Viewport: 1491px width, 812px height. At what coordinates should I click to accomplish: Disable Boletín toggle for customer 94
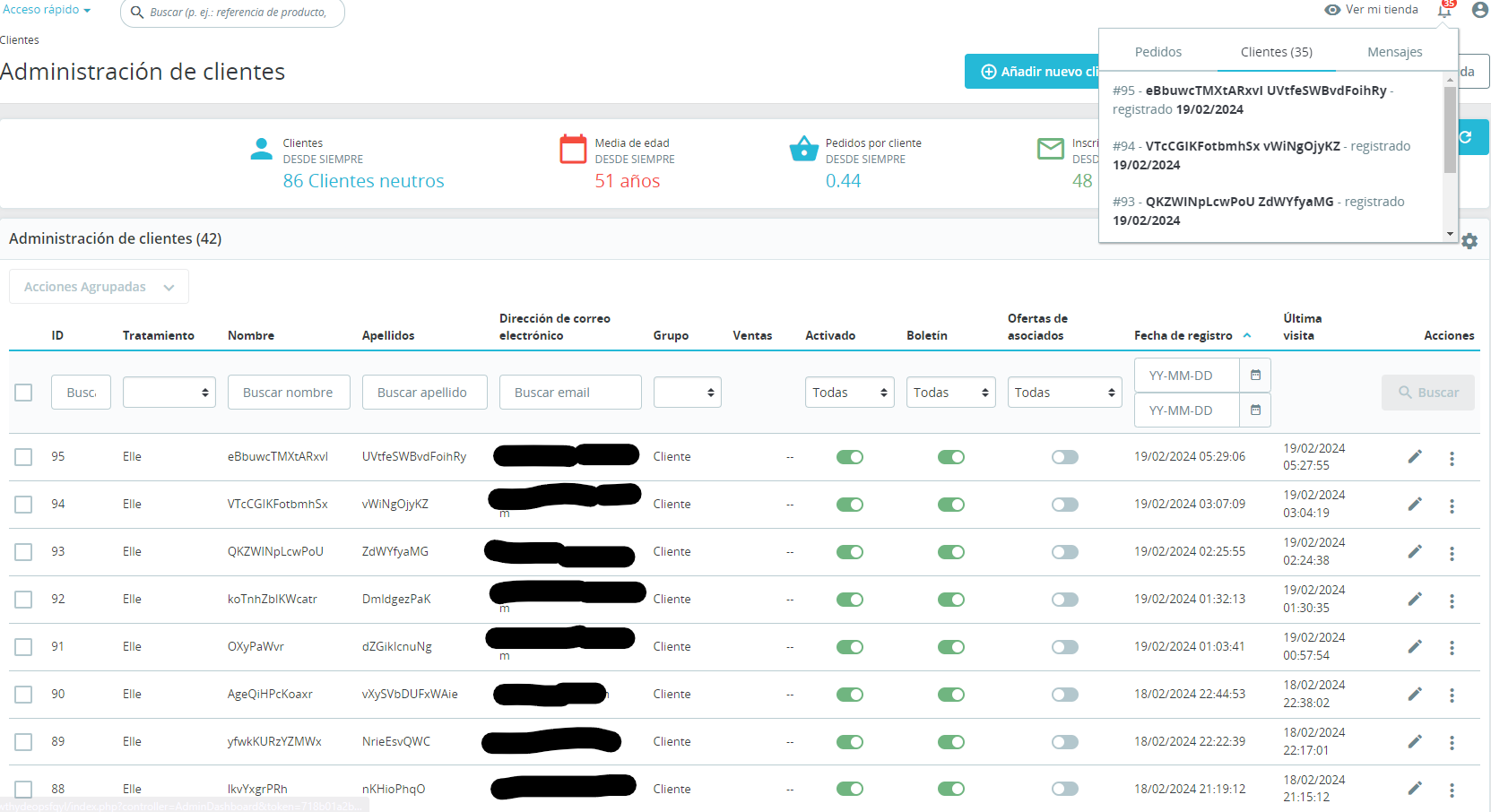pos(951,505)
